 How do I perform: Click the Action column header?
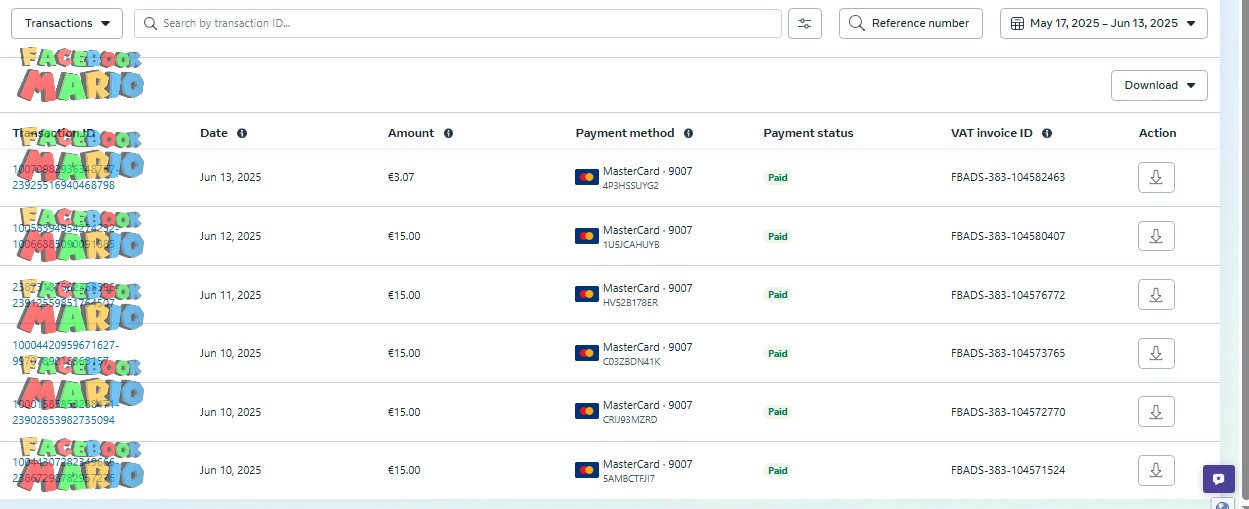(x=1158, y=133)
